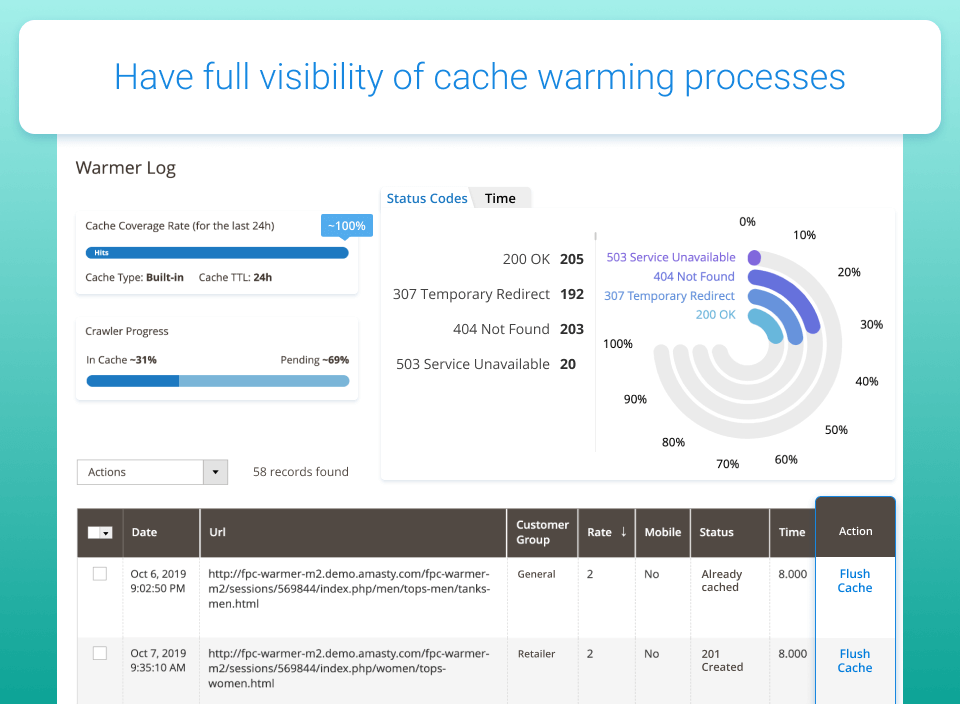This screenshot has height=704, width=960.
Task: Switch to the Time tab
Action: click(x=500, y=198)
